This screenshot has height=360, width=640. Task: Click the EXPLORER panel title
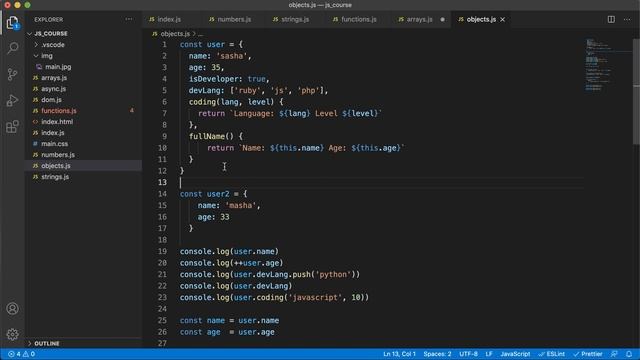49,20
